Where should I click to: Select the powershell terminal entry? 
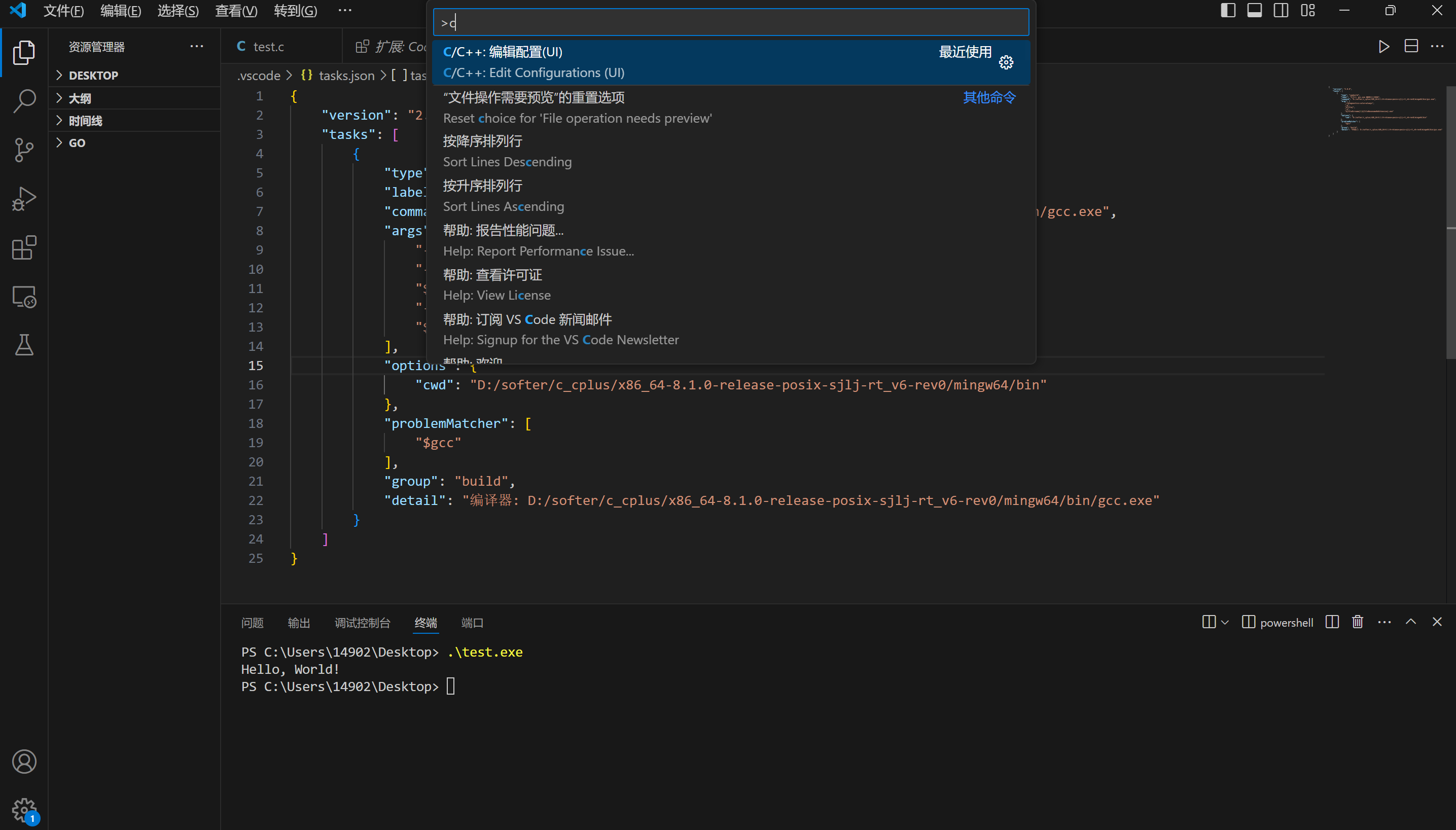point(1277,622)
